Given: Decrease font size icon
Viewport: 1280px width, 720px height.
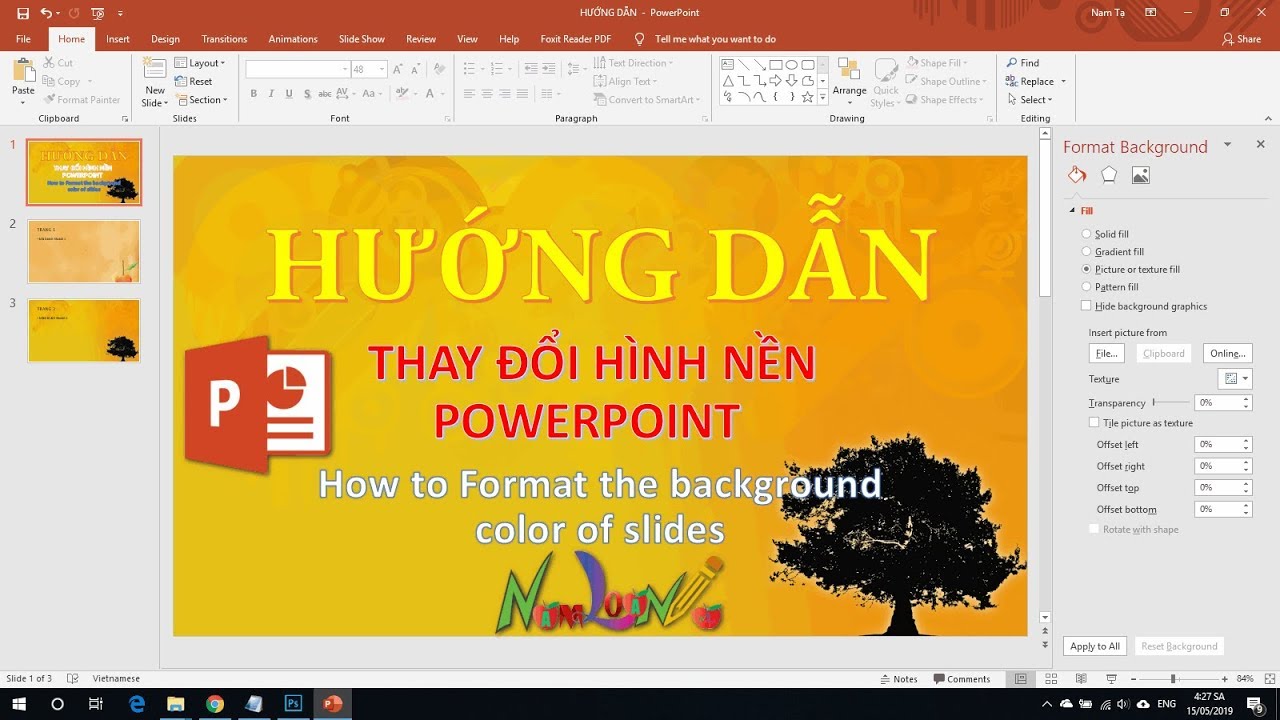Looking at the screenshot, I should coord(415,69).
